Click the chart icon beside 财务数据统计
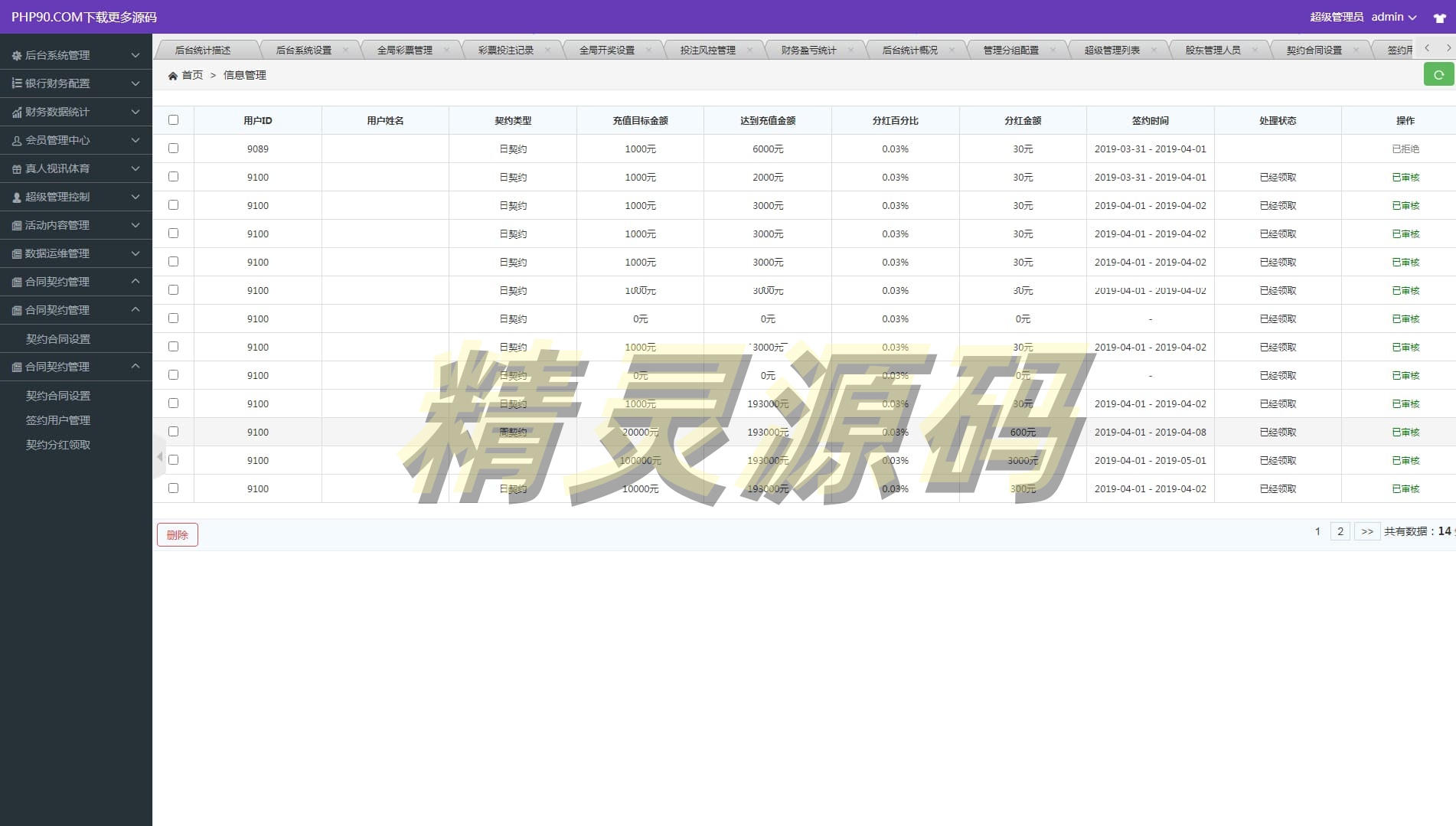 tap(17, 112)
